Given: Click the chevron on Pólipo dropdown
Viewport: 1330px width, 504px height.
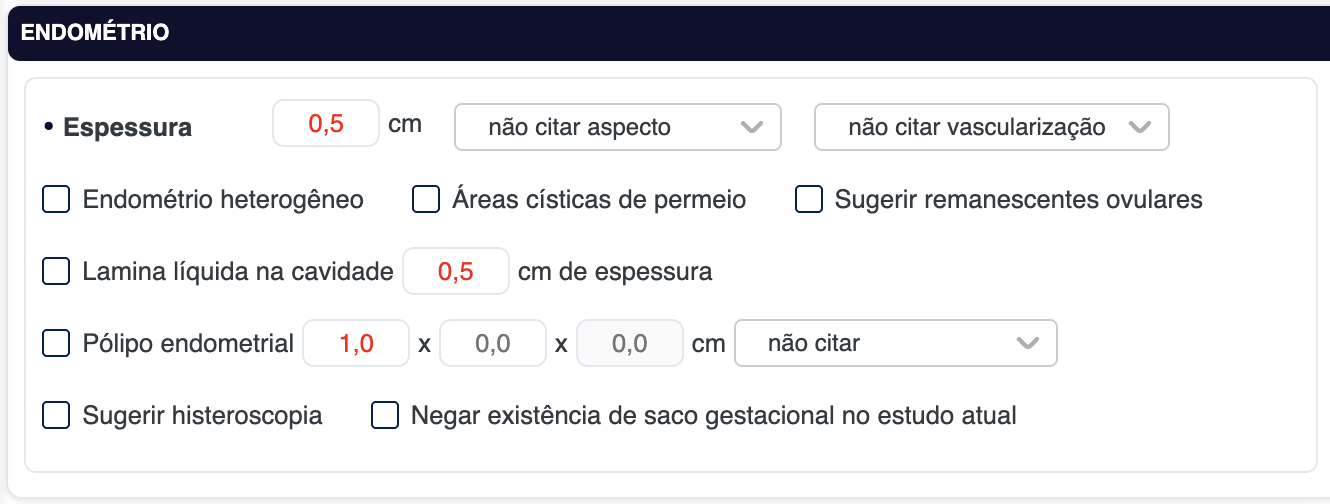Looking at the screenshot, I should (x=1026, y=344).
